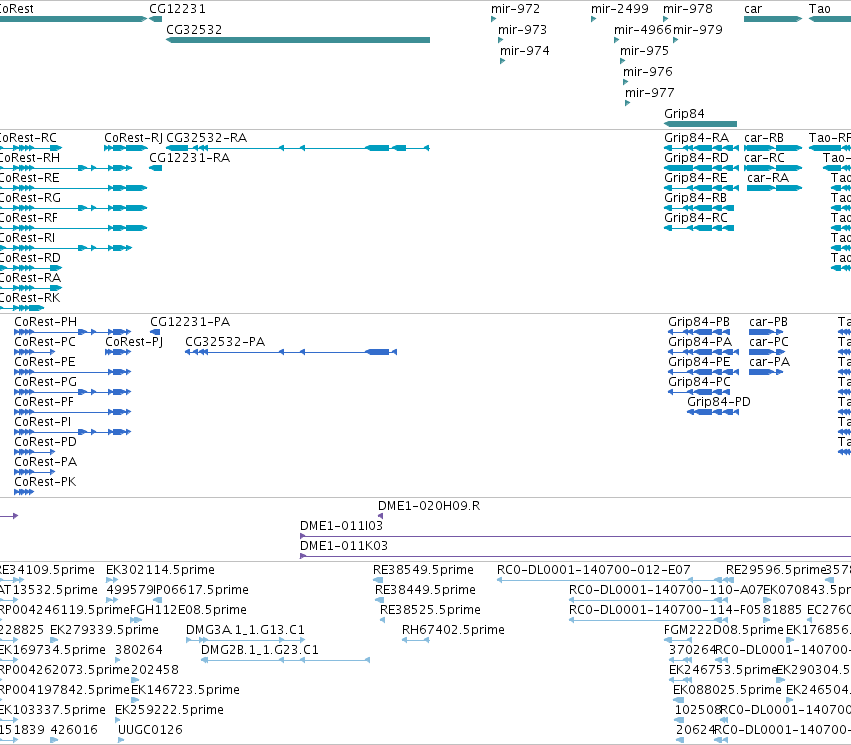The width and height of the screenshot is (851, 745).
Task: Click the RE38525.5prime EST label
Action: coord(430,610)
